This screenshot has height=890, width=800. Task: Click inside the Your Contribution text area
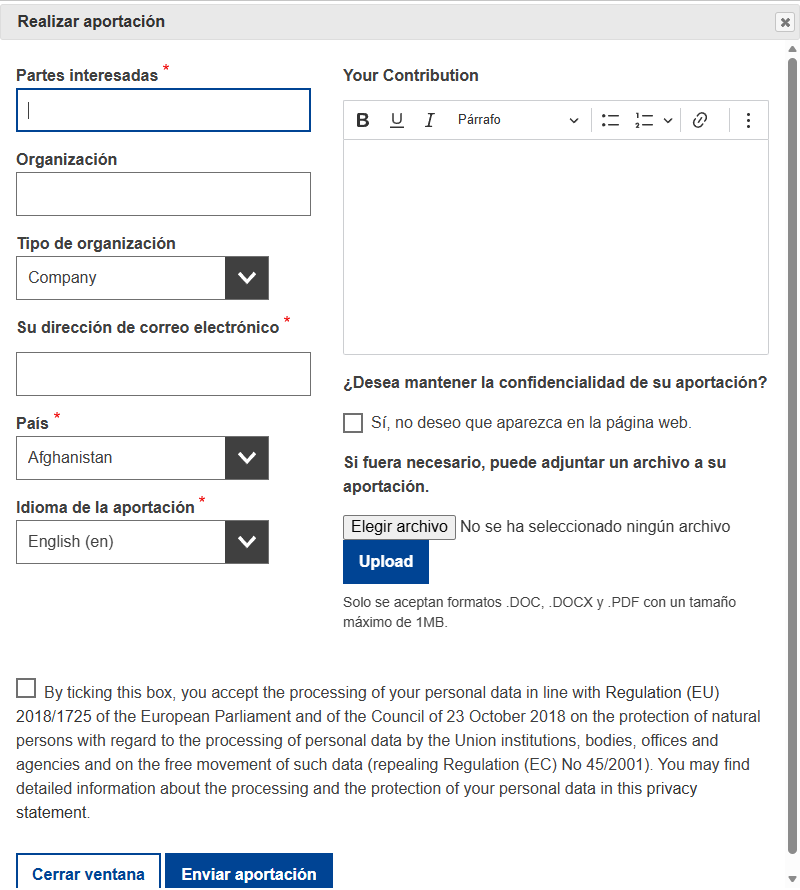556,247
